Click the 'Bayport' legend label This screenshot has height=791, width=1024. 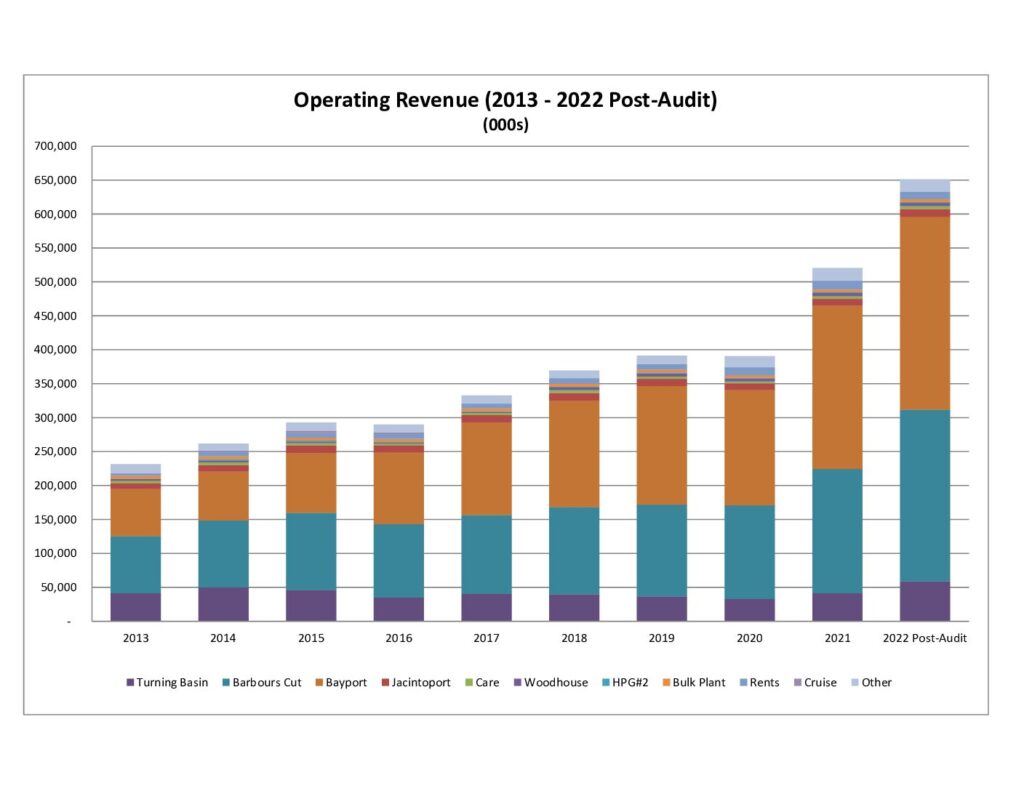[x=346, y=683]
